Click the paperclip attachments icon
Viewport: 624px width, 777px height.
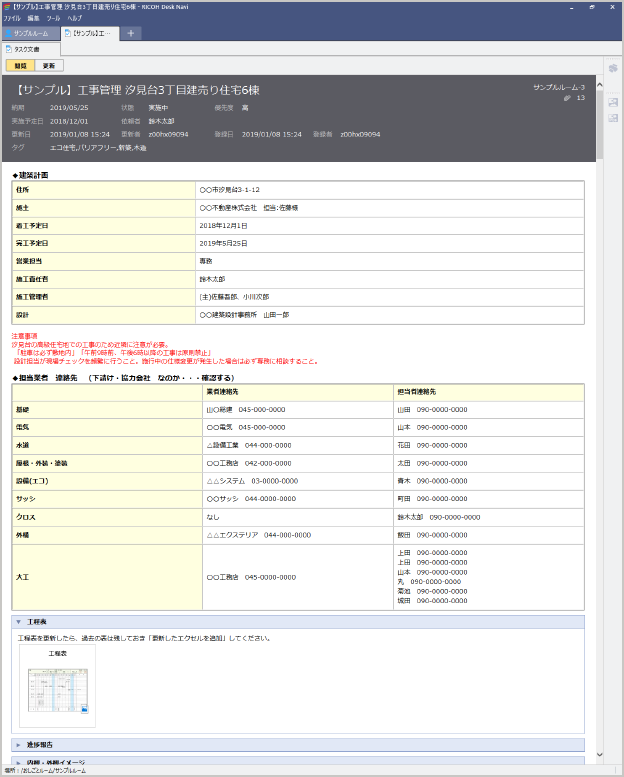[568, 98]
